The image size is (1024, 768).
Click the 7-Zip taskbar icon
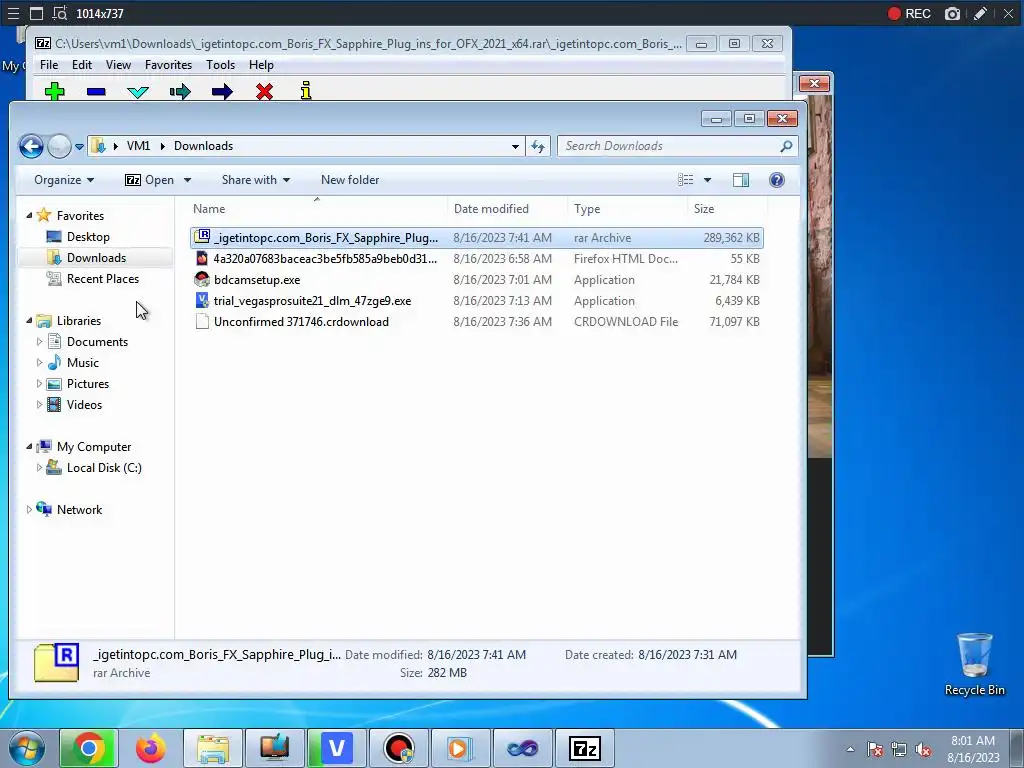click(x=584, y=748)
